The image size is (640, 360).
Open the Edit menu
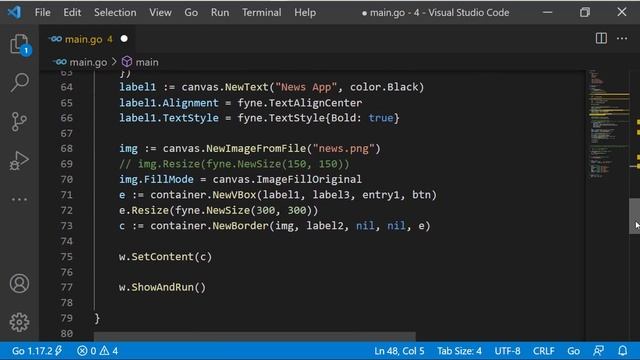pyautogui.click(x=72, y=12)
